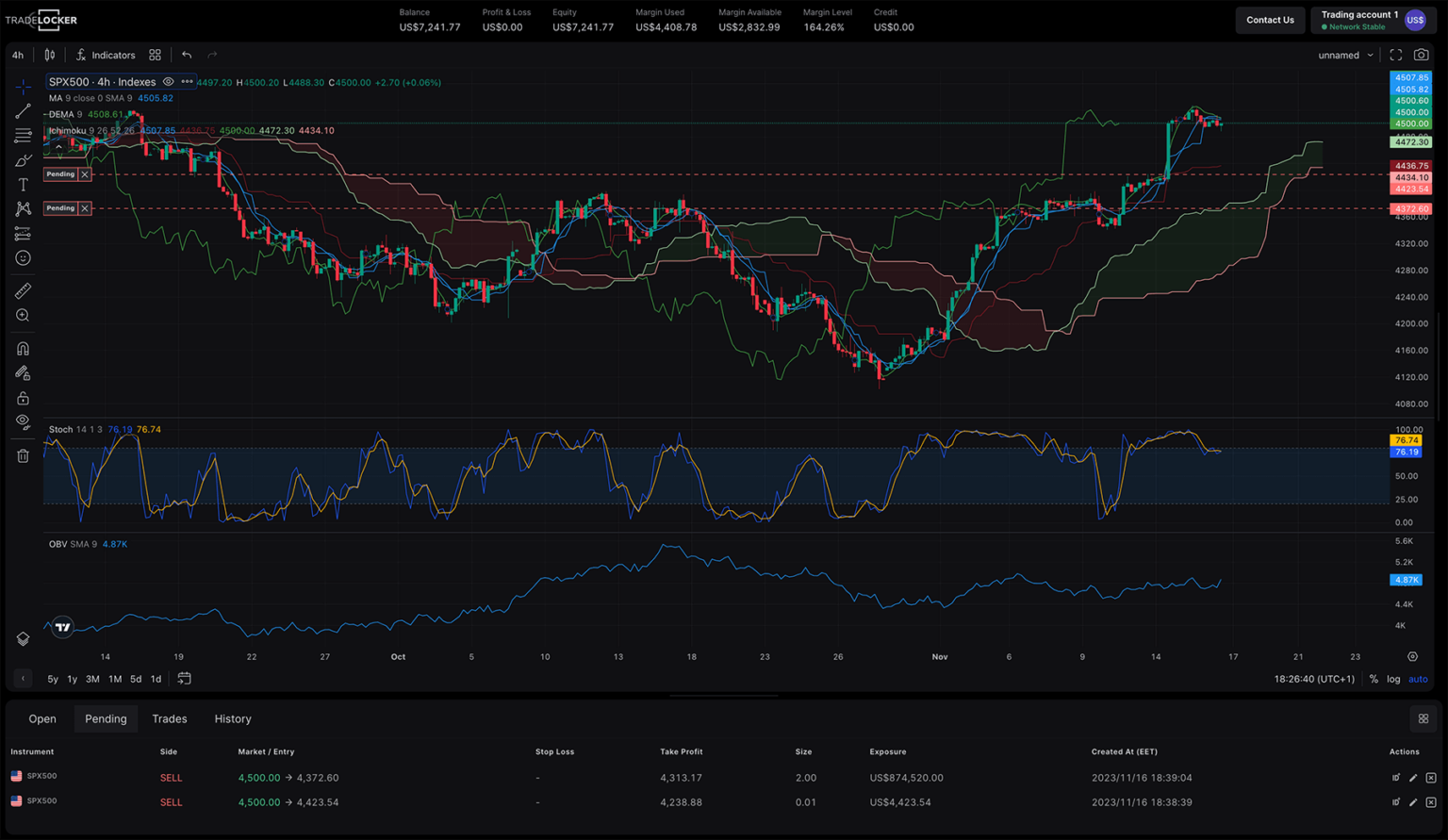Toggle logarithmic price scale

click(1393, 679)
